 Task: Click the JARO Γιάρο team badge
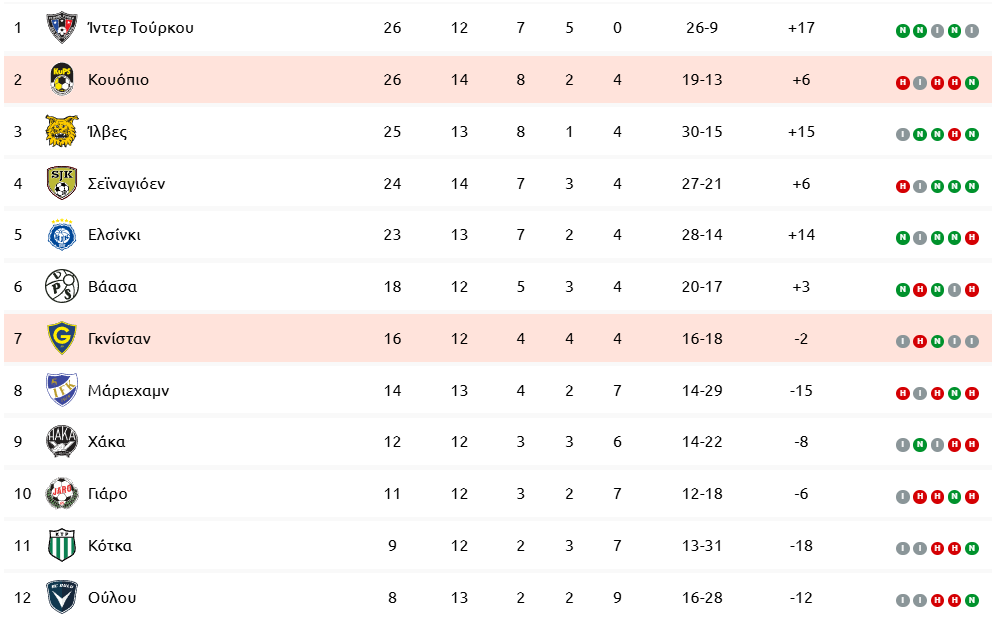point(62,494)
